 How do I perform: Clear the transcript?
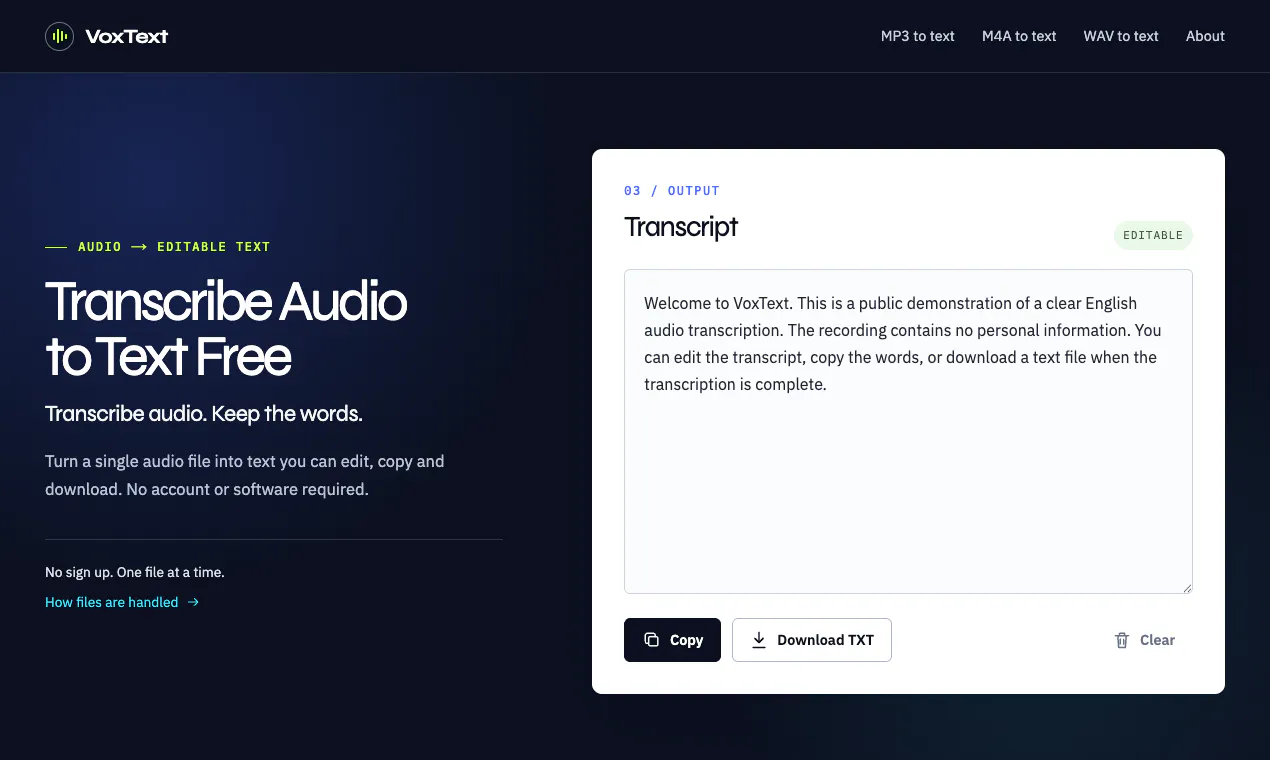point(1144,640)
